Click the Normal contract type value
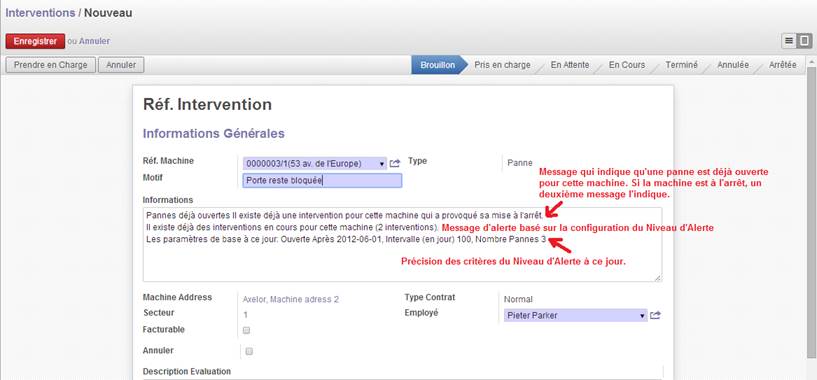The width and height of the screenshot is (817, 380). point(518,300)
